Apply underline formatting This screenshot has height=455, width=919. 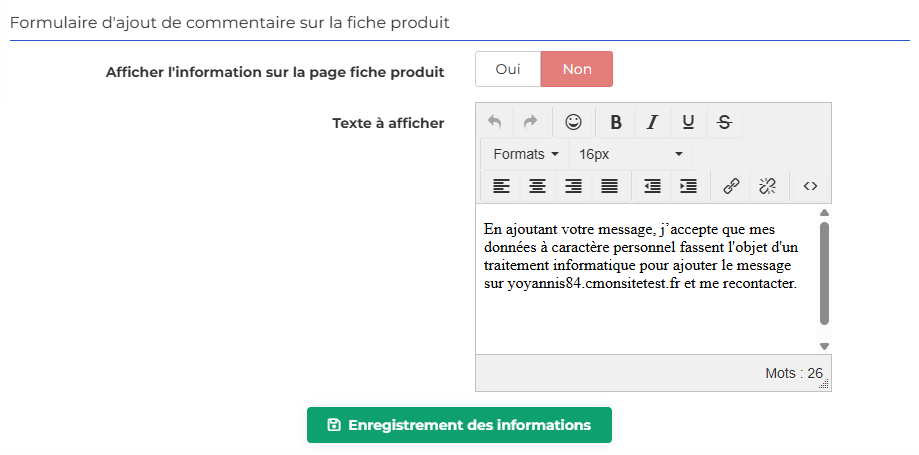tap(688, 122)
